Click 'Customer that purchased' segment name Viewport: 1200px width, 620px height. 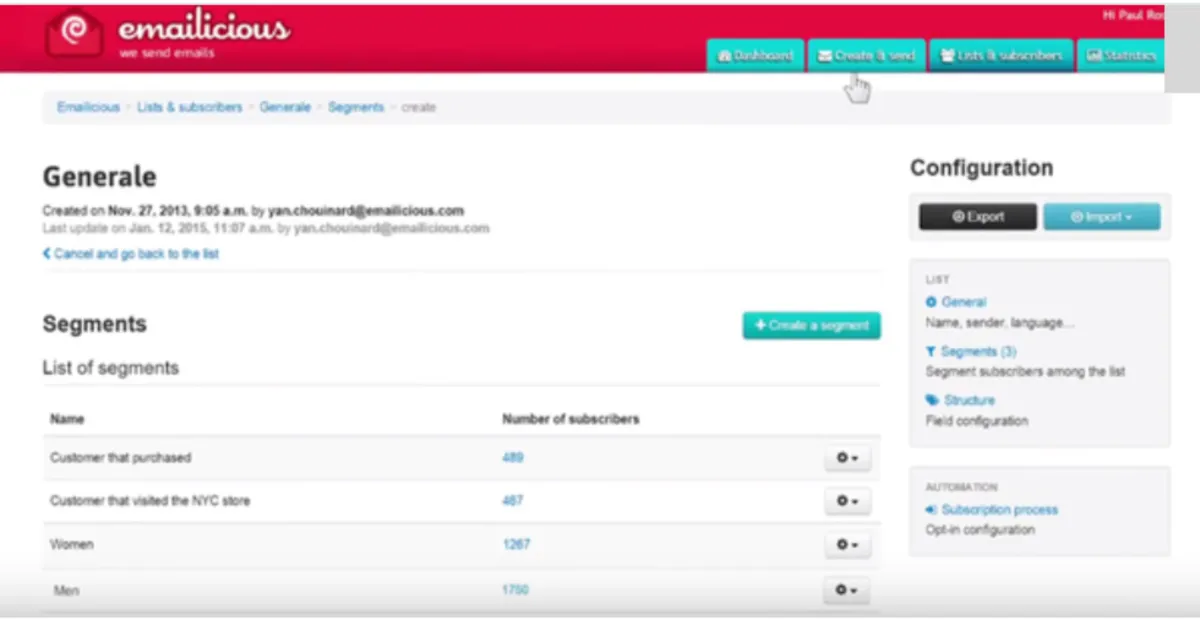click(121, 458)
